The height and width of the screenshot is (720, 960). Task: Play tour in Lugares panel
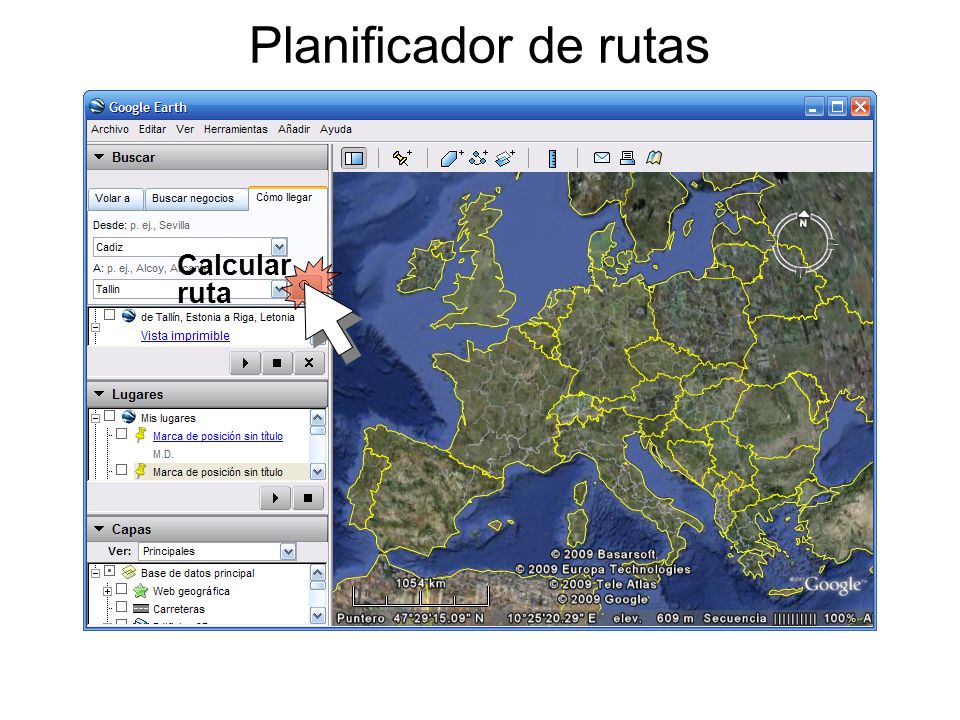[276, 498]
